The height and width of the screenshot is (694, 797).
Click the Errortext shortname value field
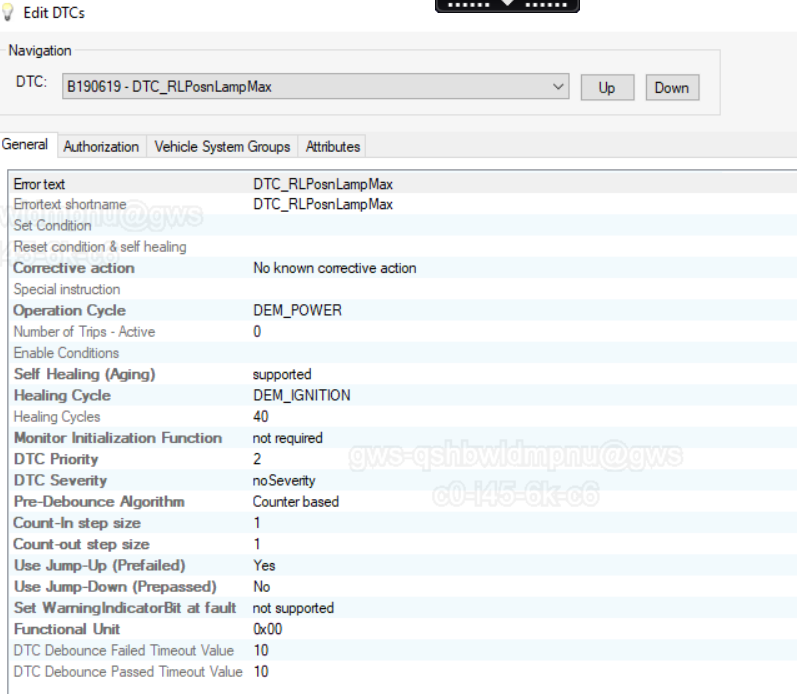(323, 204)
